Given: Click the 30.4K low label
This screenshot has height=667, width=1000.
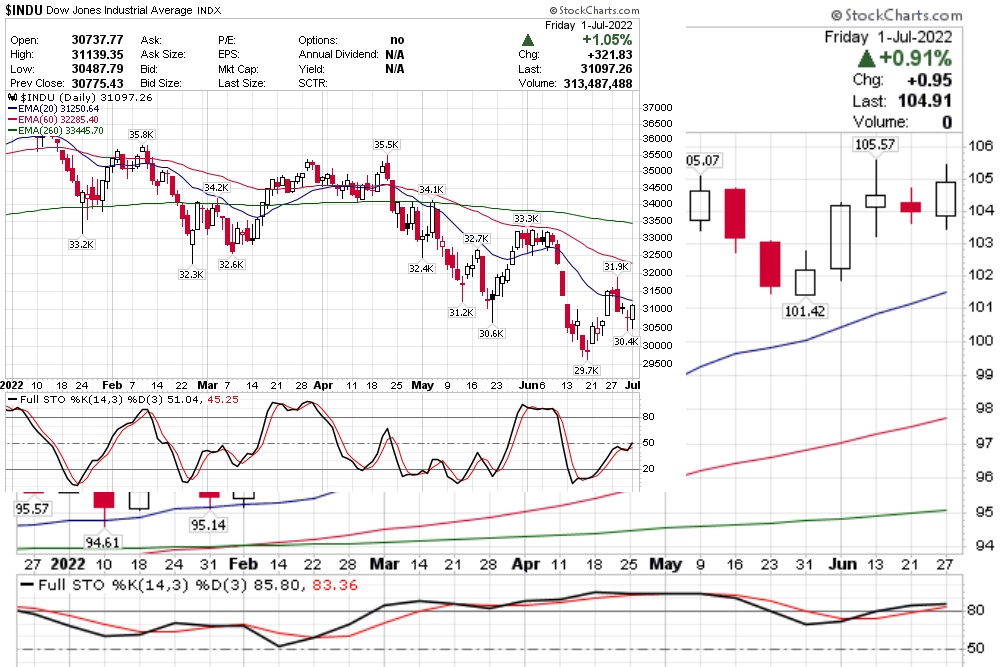Looking at the screenshot, I should tap(626, 341).
